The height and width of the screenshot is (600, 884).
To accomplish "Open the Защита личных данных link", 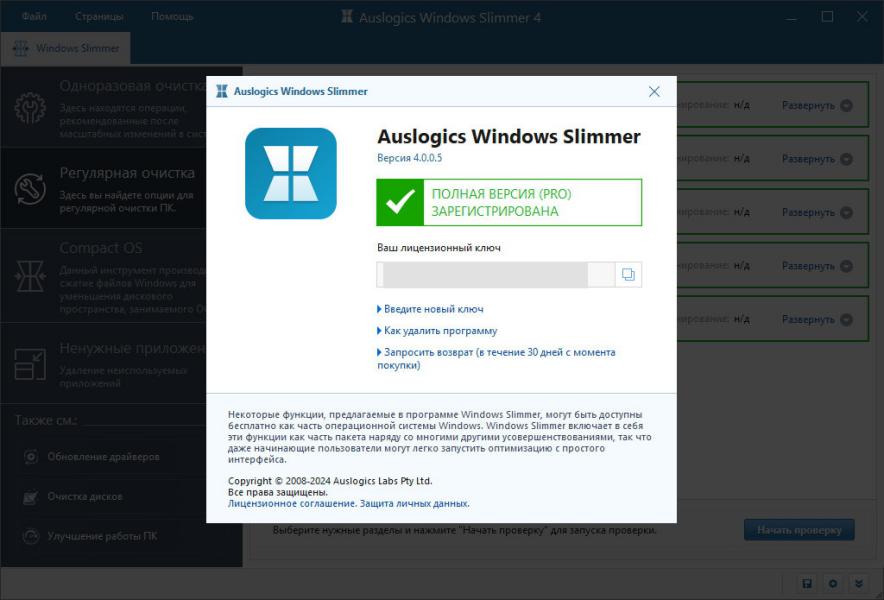I will pos(414,503).
